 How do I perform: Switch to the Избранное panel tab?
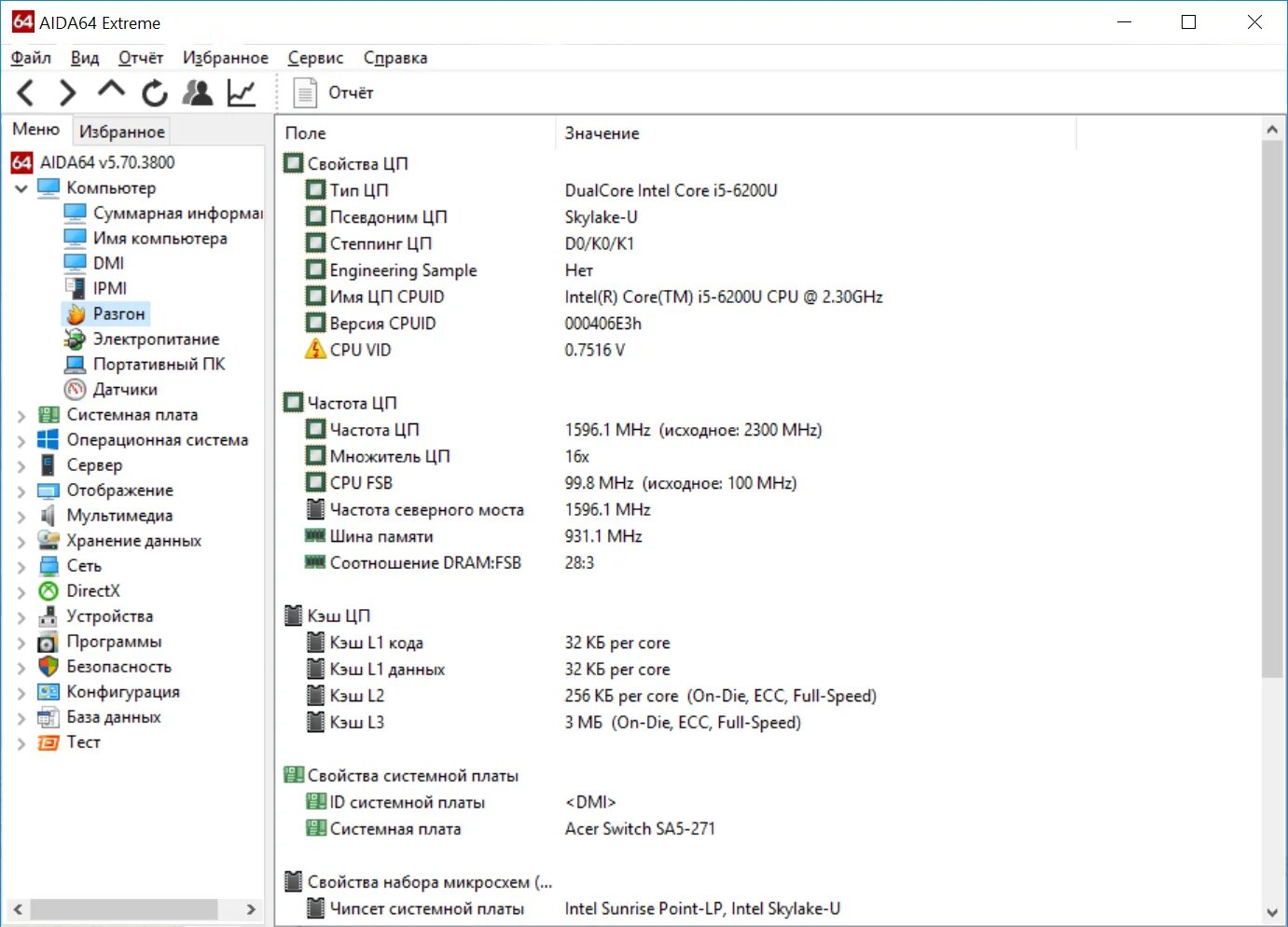[122, 131]
